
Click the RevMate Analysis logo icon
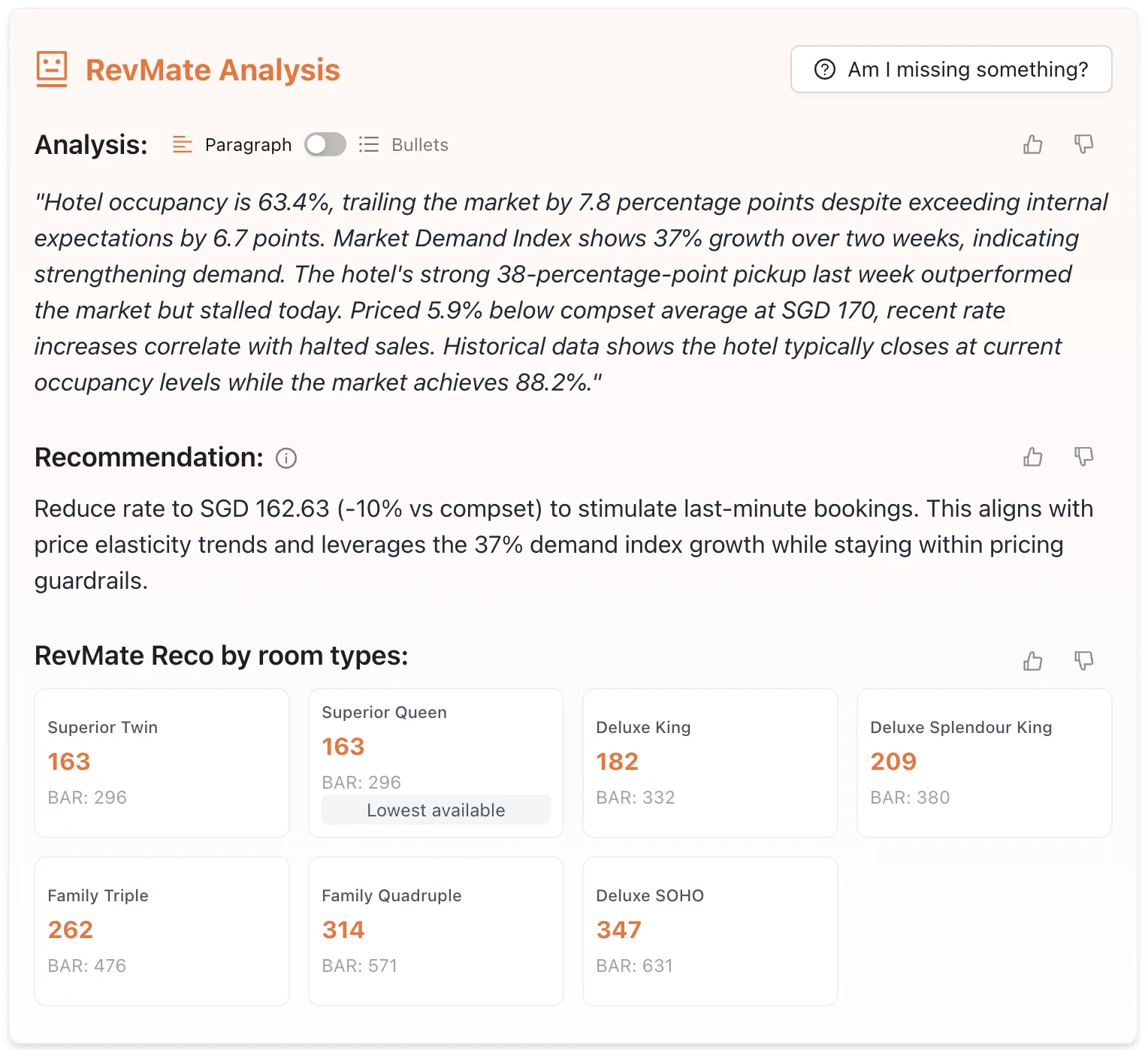pyautogui.click(x=52, y=69)
